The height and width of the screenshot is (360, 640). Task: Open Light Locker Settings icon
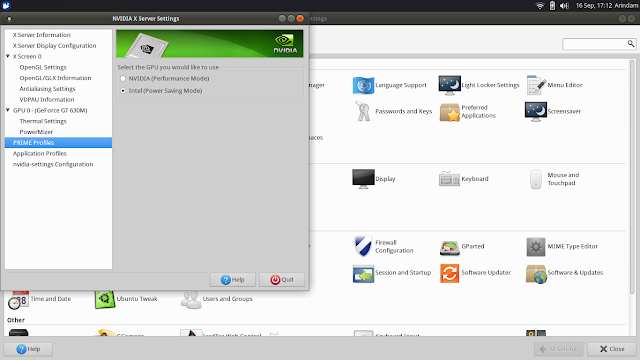click(449, 85)
